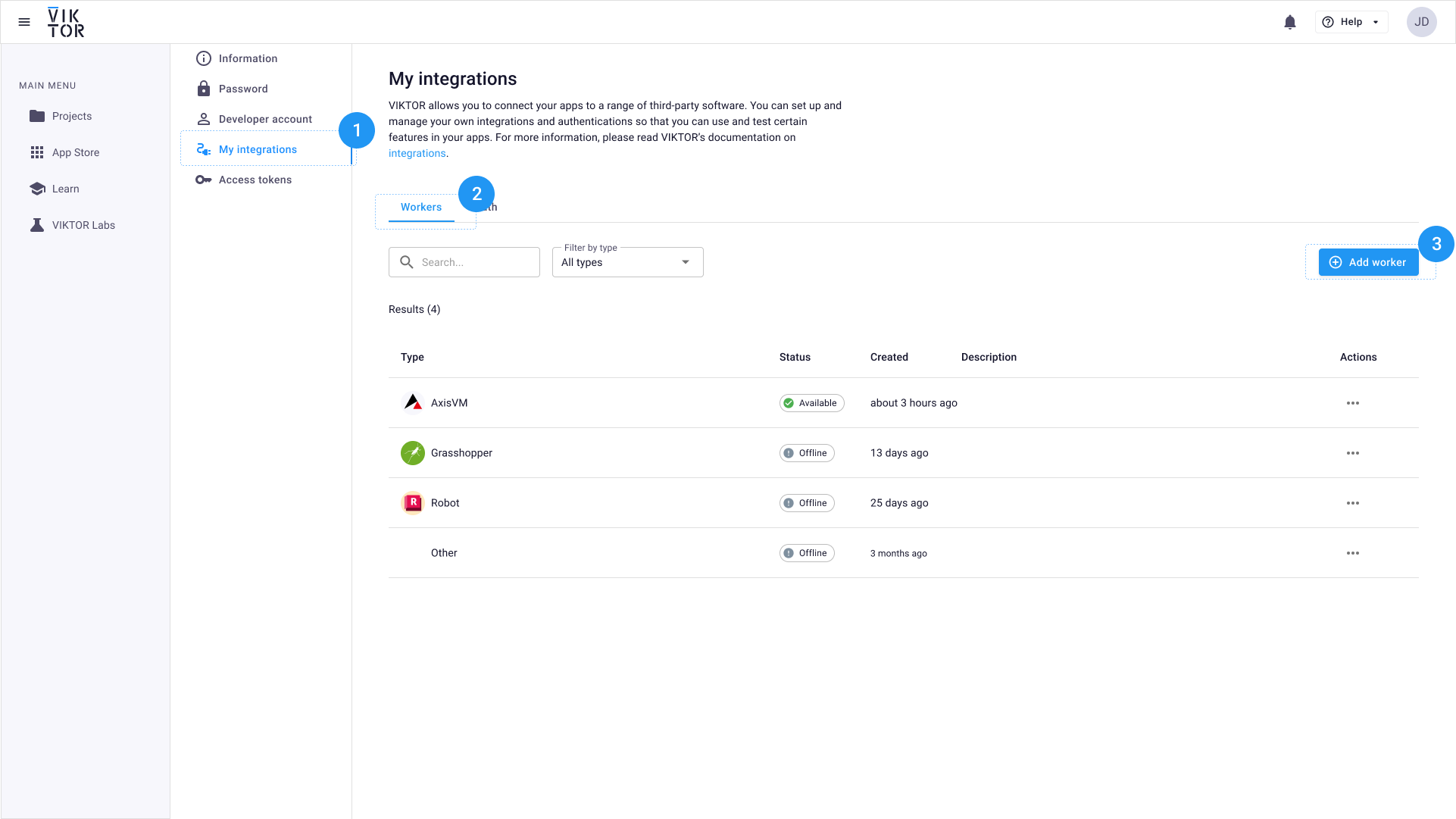Open the hamburger menu icon
Screen dimensions: 1456x819
coord(24,22)
